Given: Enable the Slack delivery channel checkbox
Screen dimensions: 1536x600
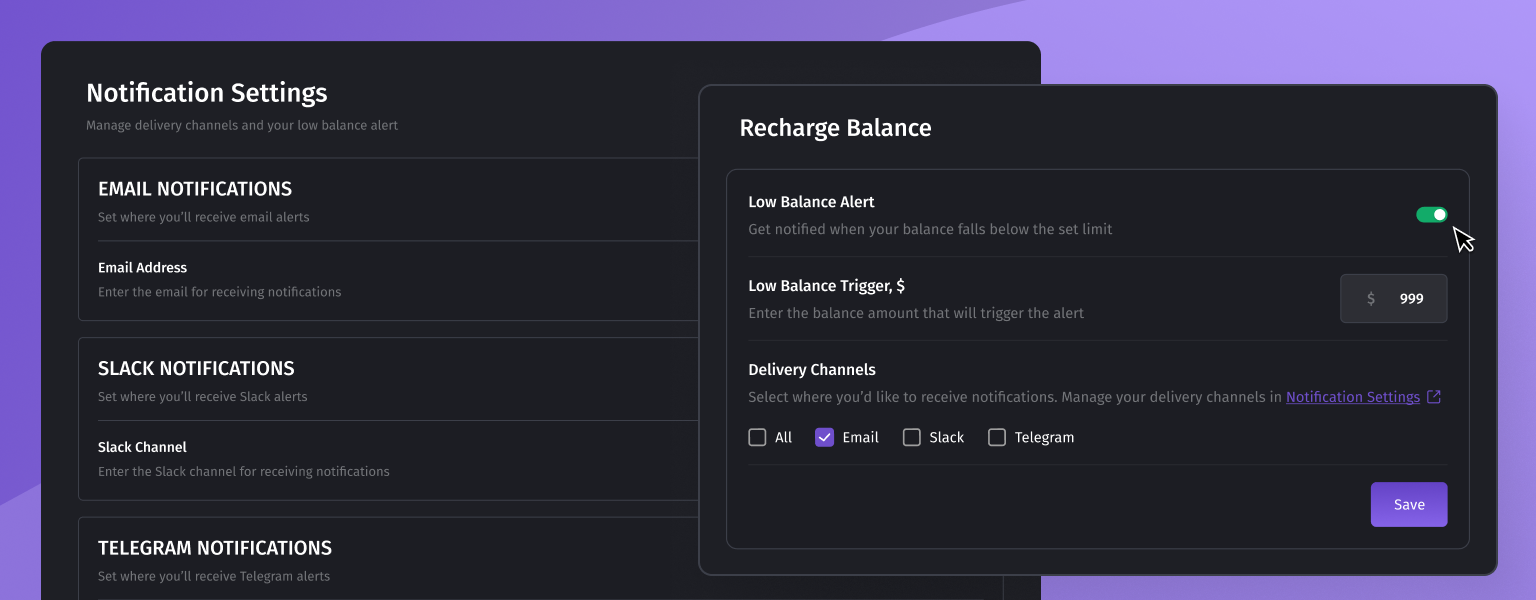Looking at the screenshot, I should point(912,437).
